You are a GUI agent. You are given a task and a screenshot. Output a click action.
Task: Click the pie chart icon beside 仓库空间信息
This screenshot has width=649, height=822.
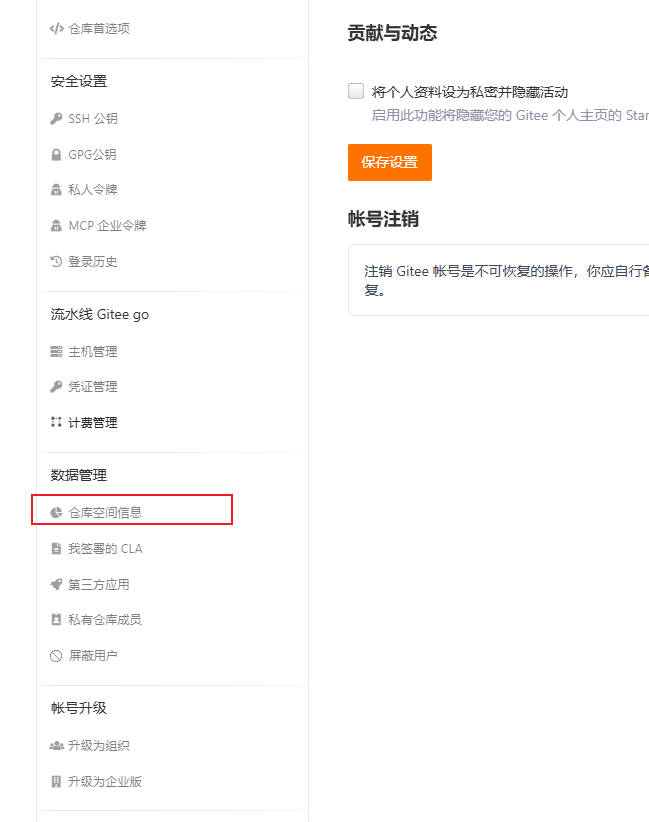tap(56, 513)
